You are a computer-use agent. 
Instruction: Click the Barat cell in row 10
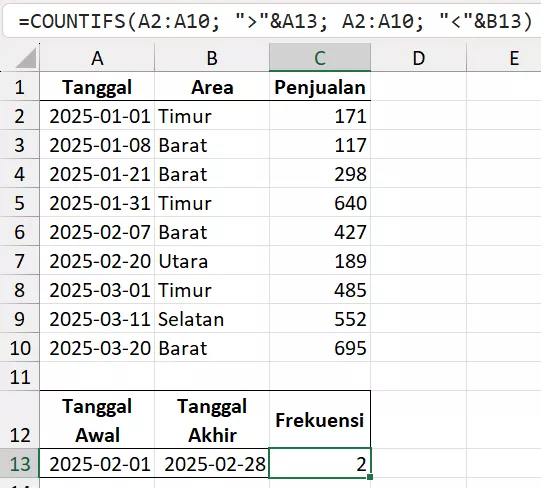point(212,348)
